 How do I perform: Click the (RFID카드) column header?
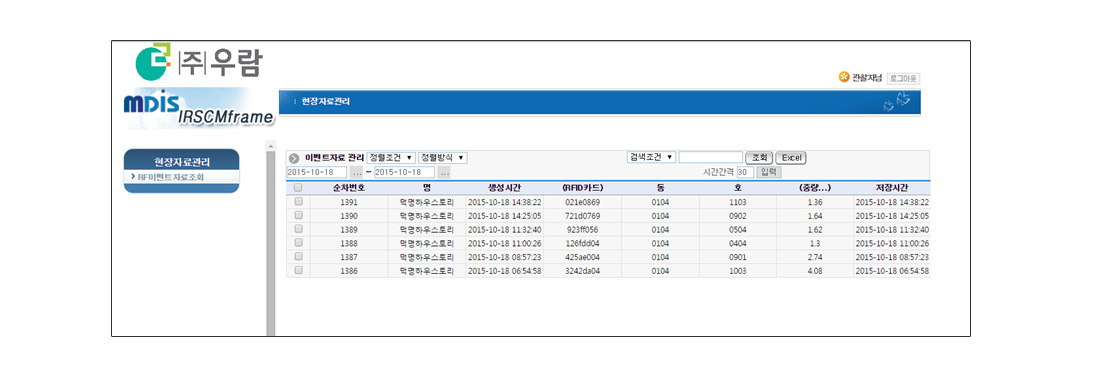coord(582,188)
